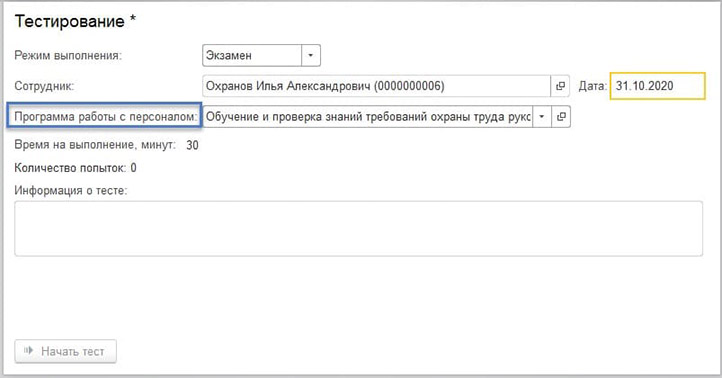
Task: Click the Режим выполнения label
Action: (68, 56)
